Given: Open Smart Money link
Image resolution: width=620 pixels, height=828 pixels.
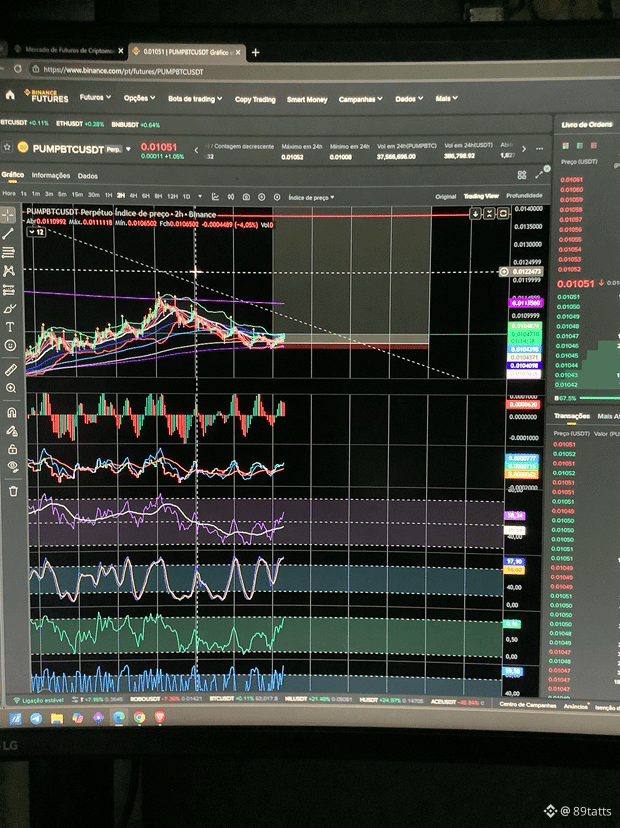Looking at the screenshot, I should (x=307, y=99).
